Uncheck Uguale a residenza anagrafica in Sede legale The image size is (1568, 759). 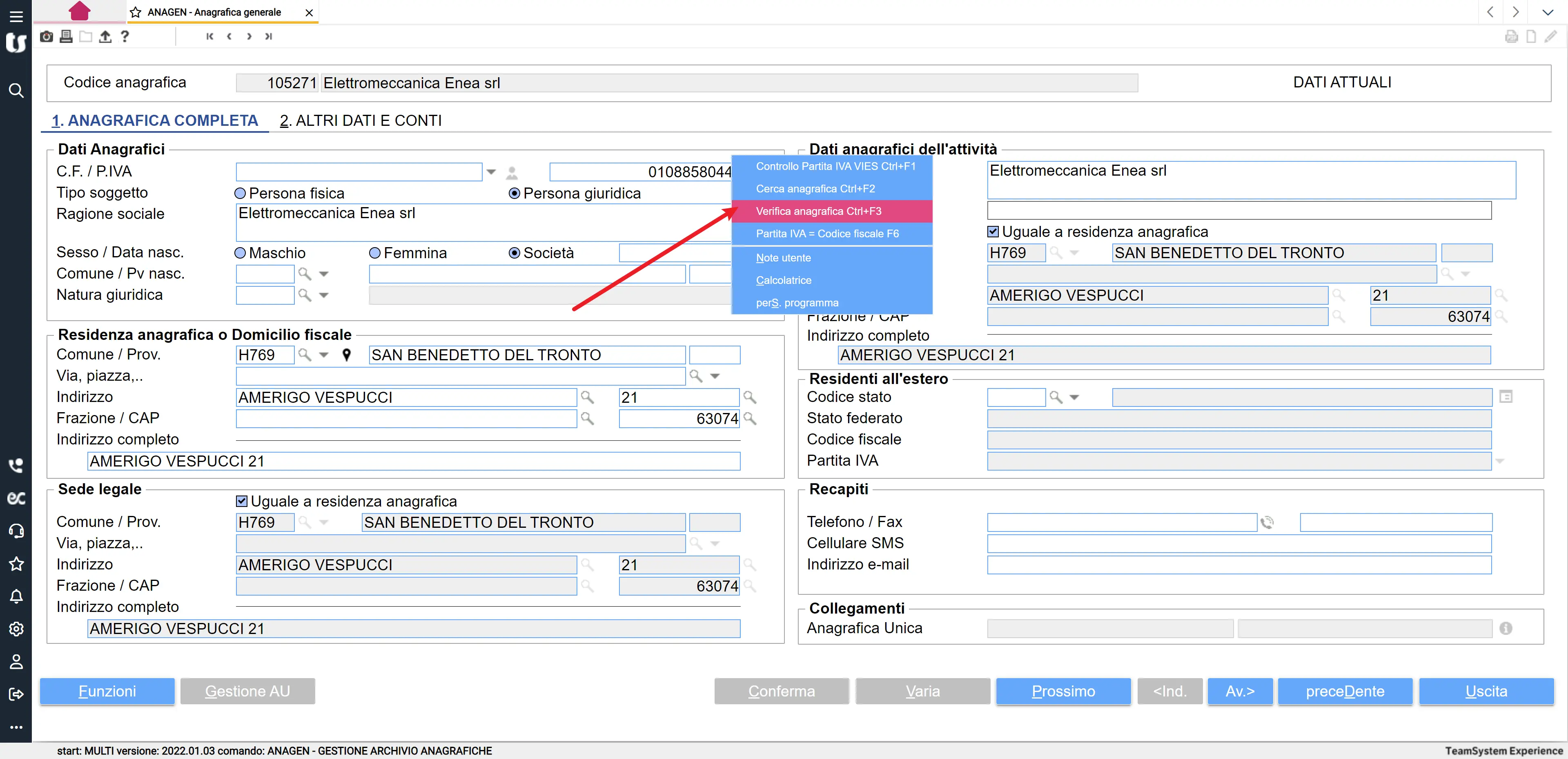click(x=242, y=501)
